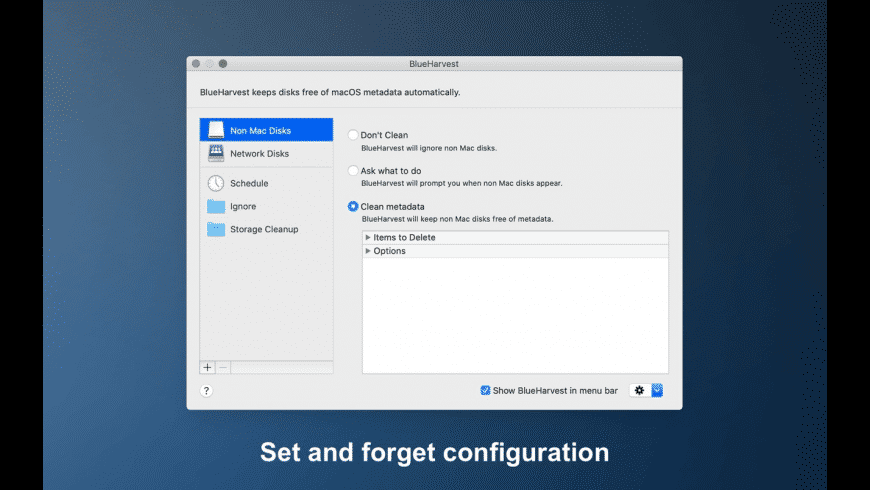Switch to the Network Disks label
Viewport: 870px width, 490px height.
coord(260,154)
